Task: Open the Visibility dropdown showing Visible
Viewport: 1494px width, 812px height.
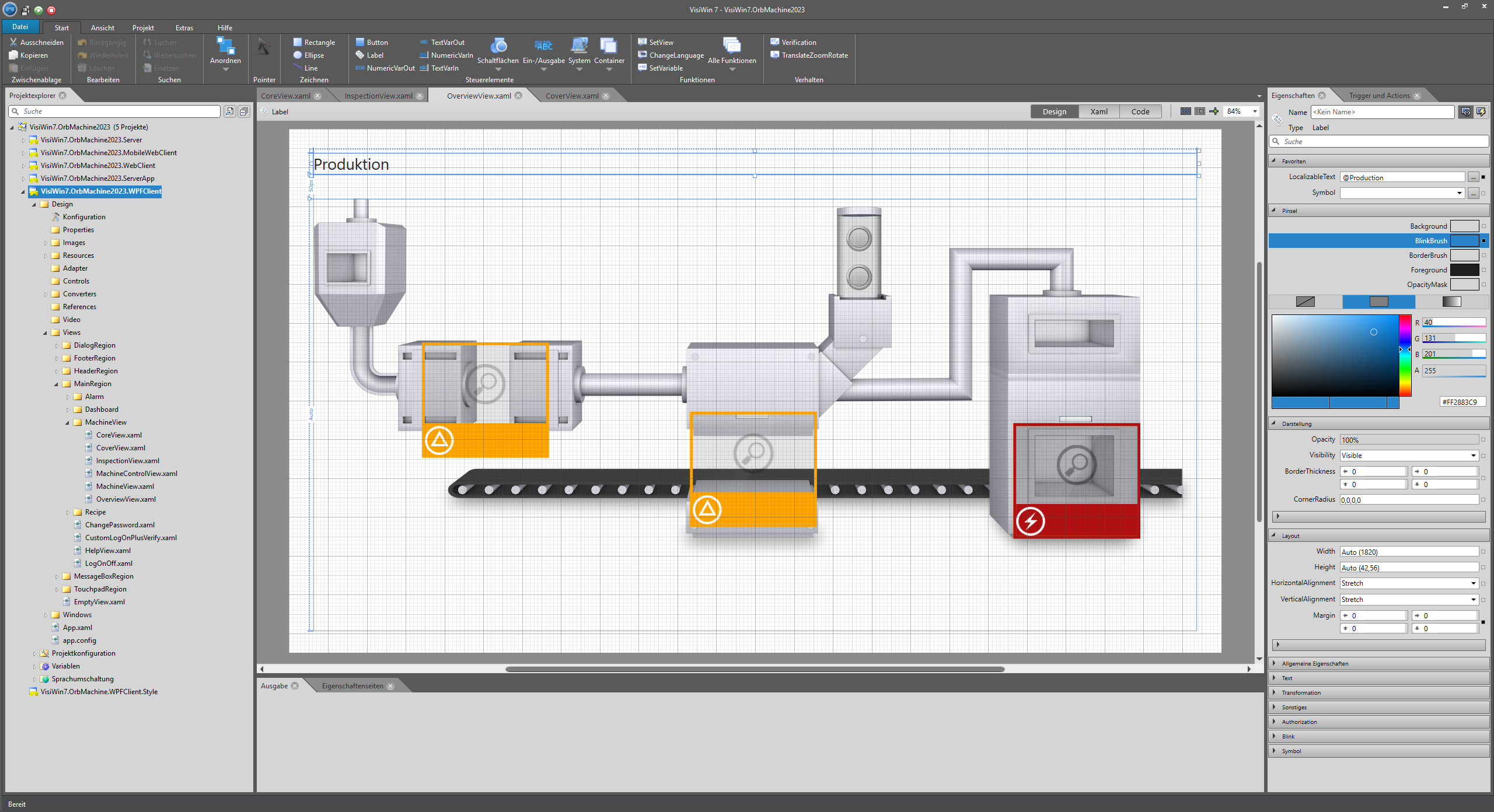Action: [1473, 455]
